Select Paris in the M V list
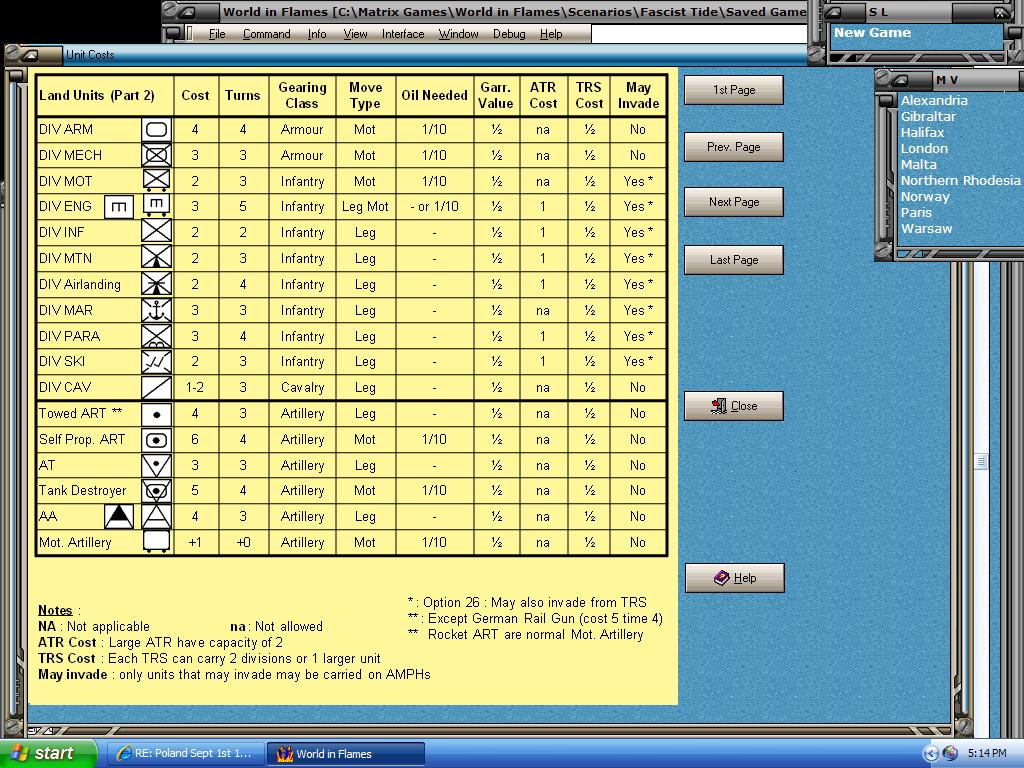 coord(916,213)
